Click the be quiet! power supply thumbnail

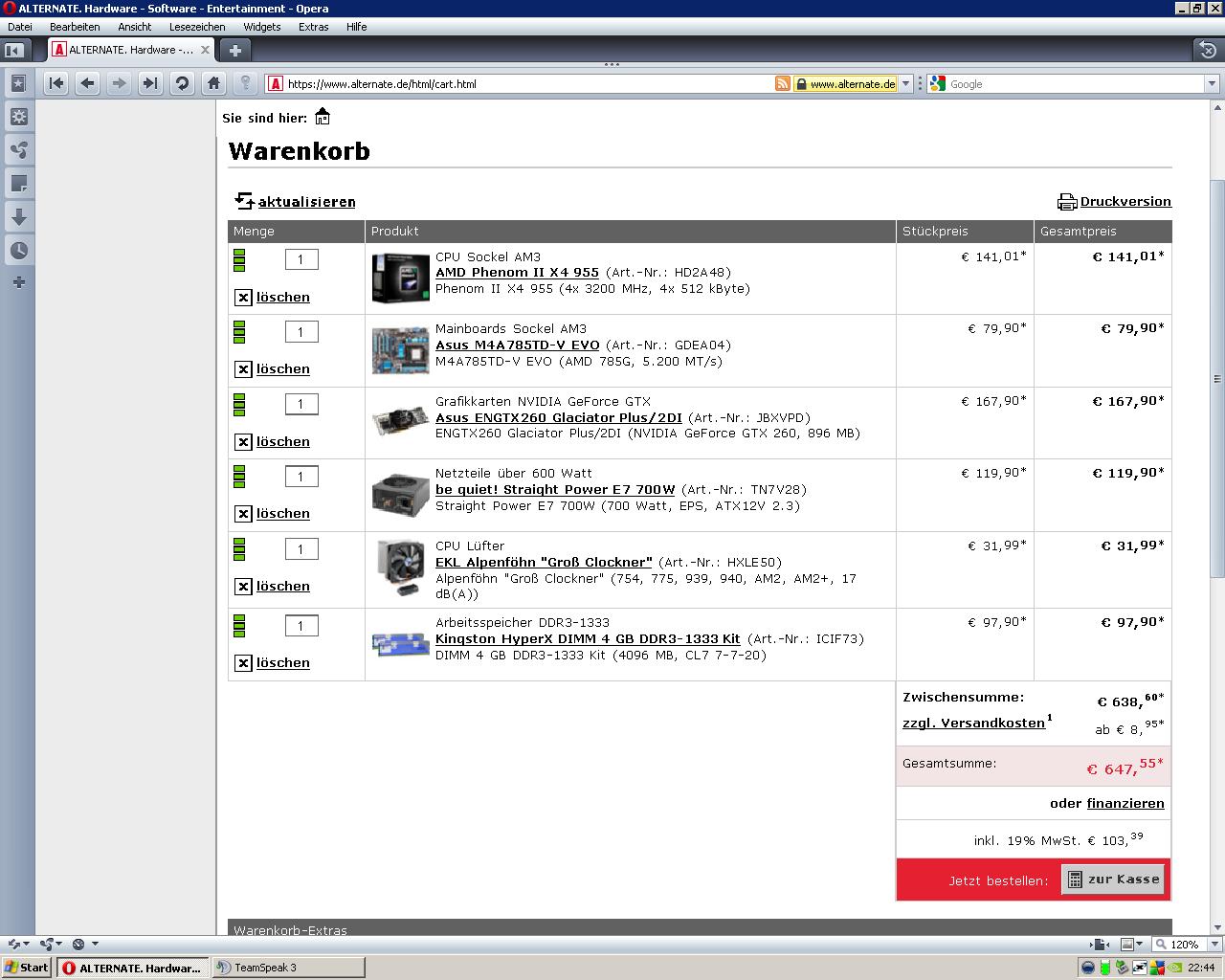point(400,495)
